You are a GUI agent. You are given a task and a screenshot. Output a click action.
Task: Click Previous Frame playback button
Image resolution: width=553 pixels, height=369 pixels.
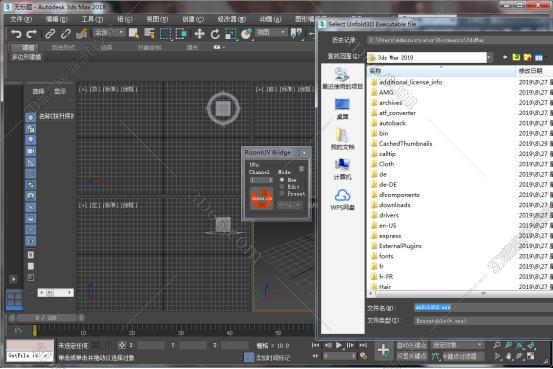click(x=328, y=345)
